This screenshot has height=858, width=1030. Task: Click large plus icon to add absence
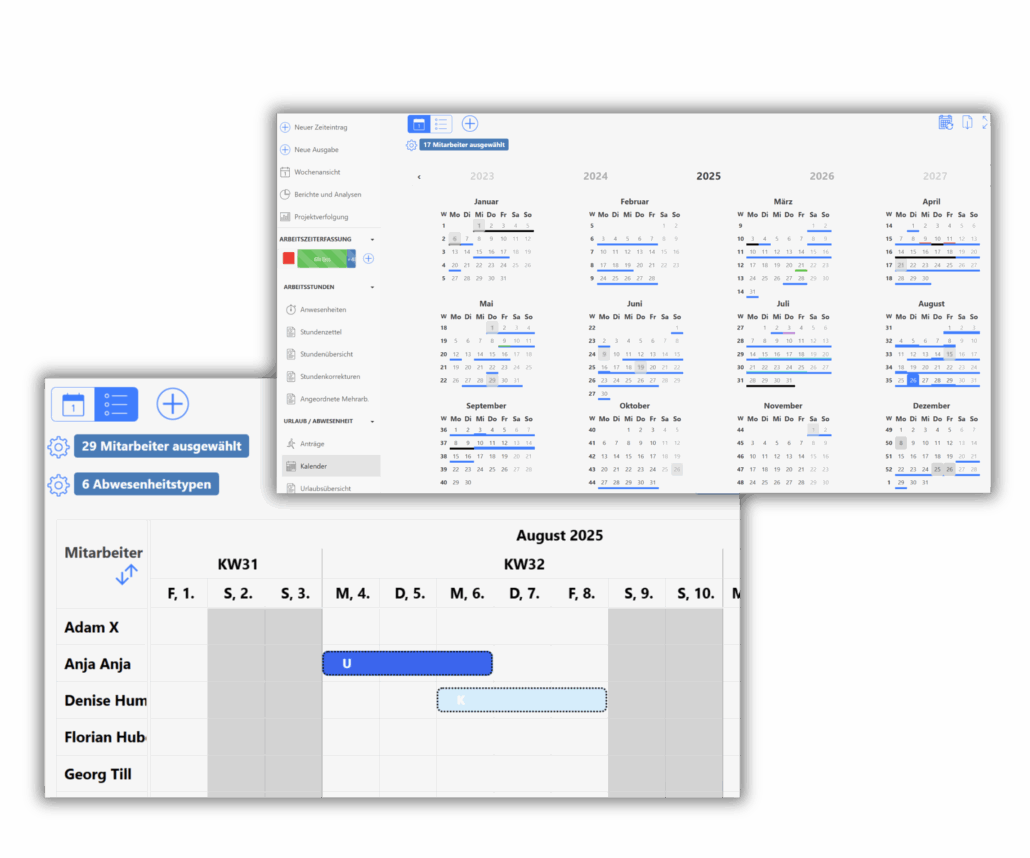(x=173, y=404)
